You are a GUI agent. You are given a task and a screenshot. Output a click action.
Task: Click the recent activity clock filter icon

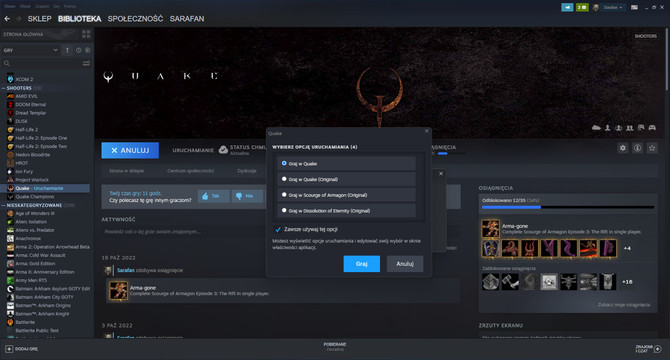click(79, 50)
